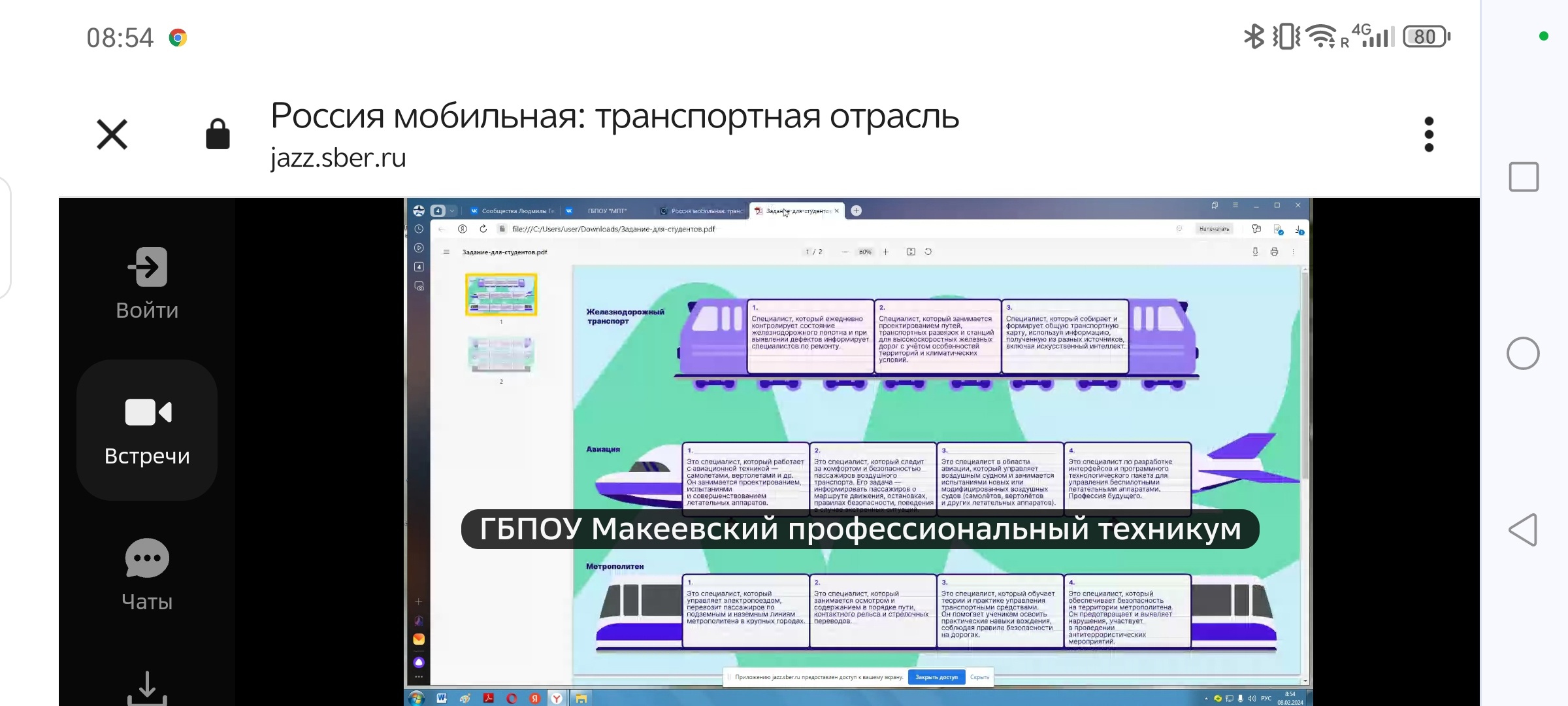Open Adobe Acrobat from the taskbar

click(x=488, y=698)
